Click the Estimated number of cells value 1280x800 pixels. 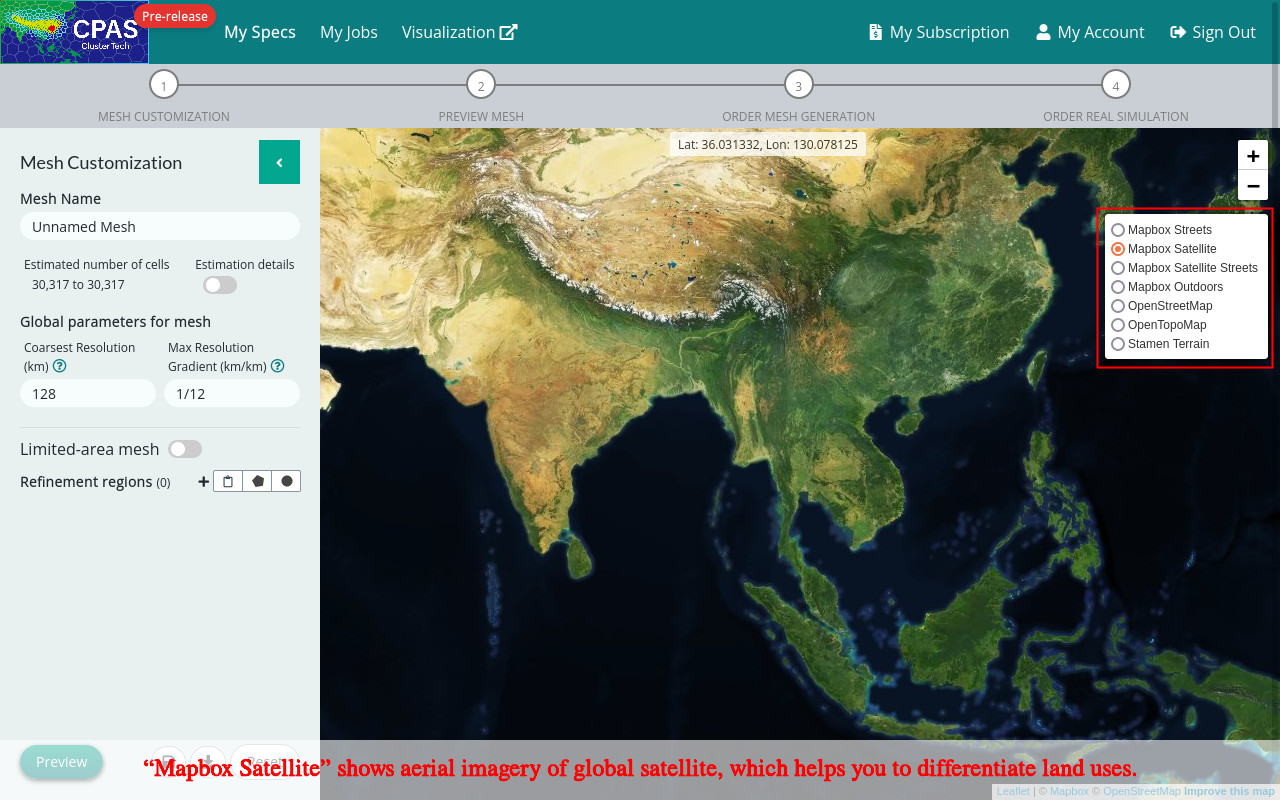(x=78, y=285)
